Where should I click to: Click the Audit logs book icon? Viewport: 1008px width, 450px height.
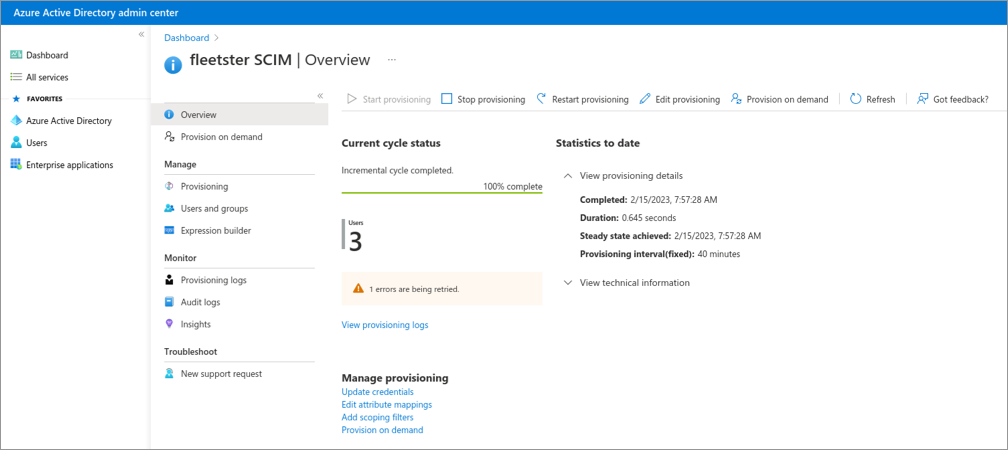(x=169, y=302)
